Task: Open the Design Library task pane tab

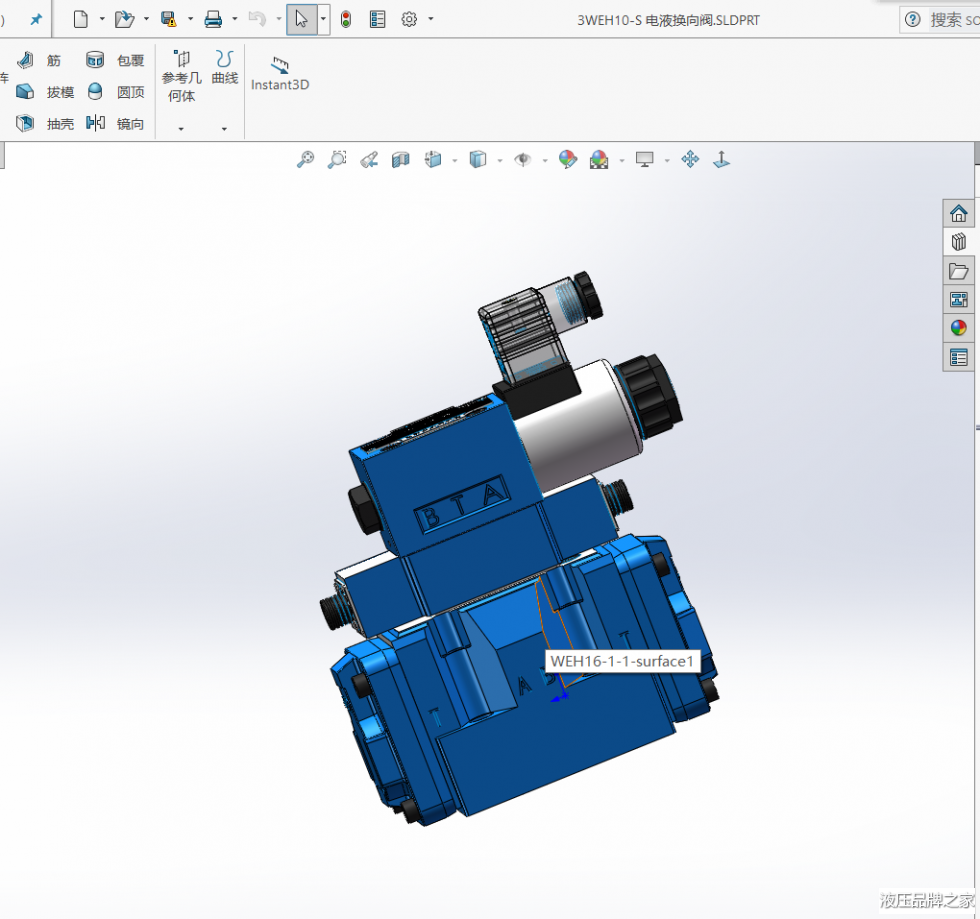Action: coord(958,241)
